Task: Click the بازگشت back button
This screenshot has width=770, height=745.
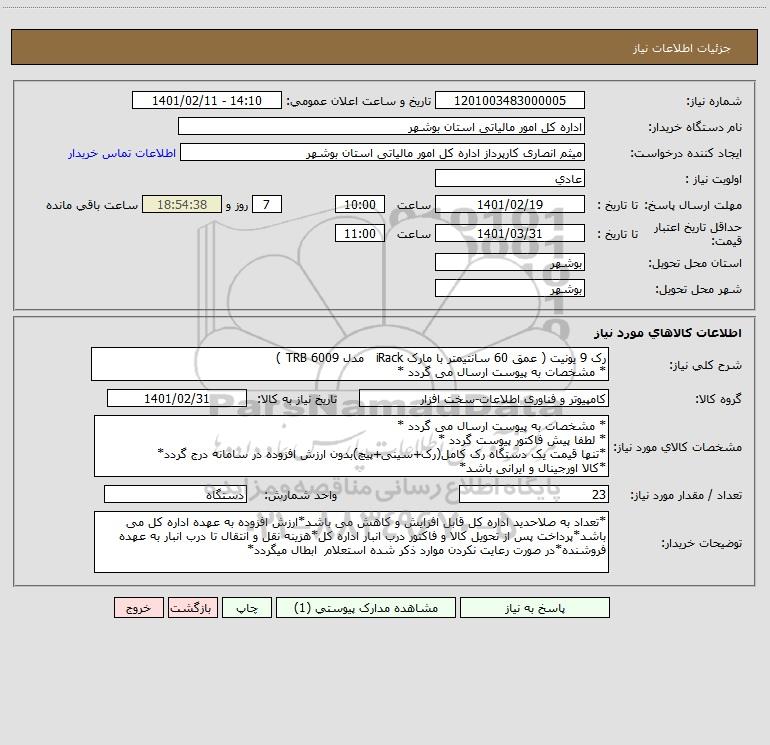Action: pyautogui.click(x=192, y=607)
